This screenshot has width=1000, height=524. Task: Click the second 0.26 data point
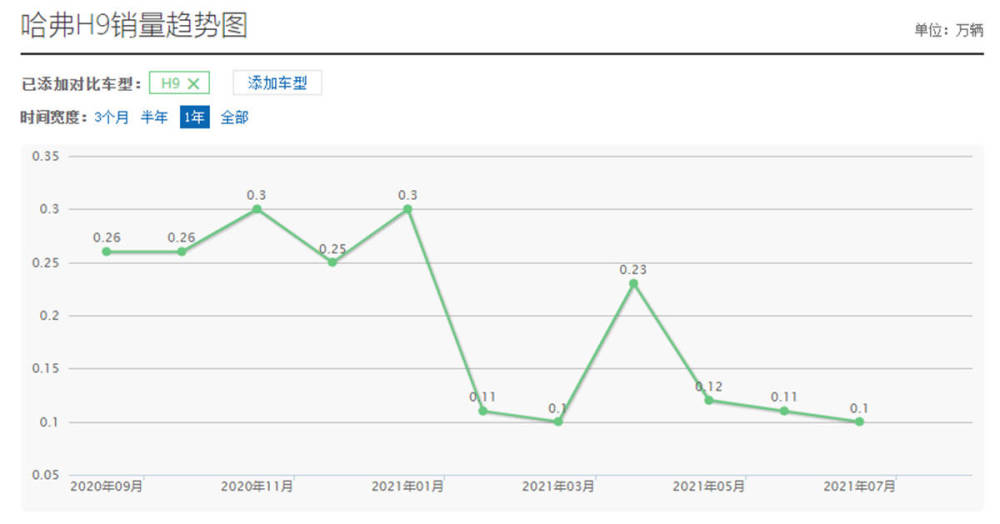[x=182, y=252]
